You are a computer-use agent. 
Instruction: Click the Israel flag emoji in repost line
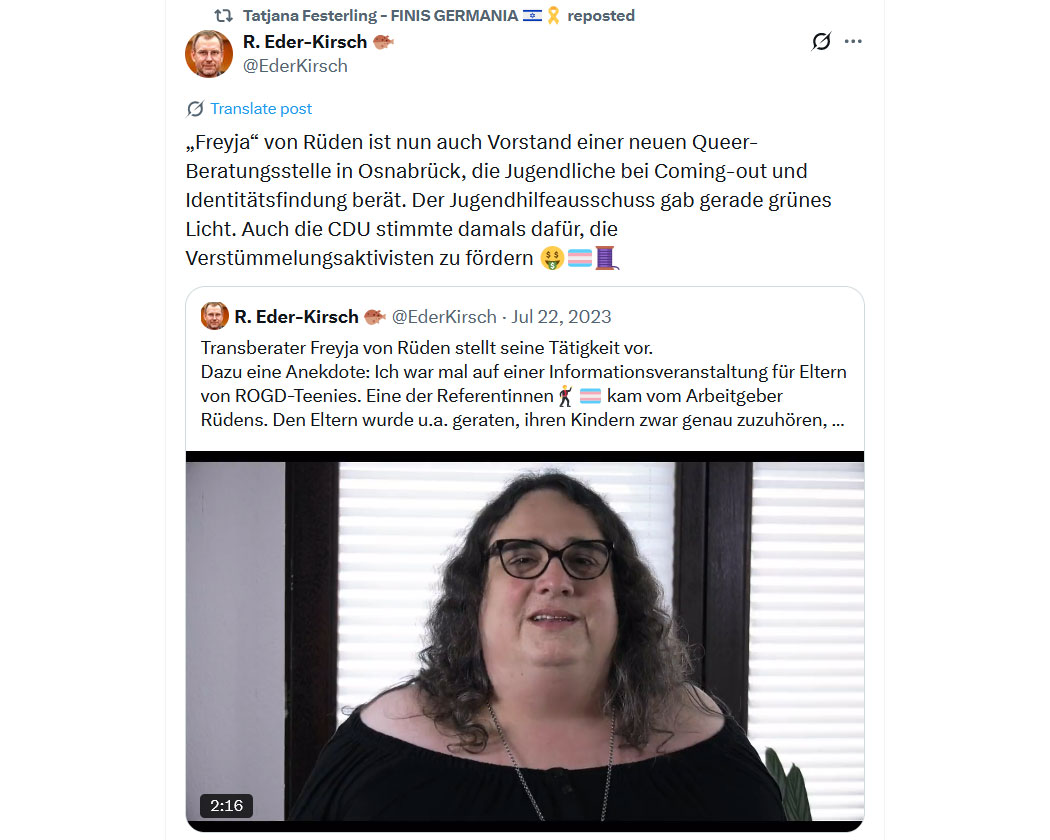[x=532, y=15]
